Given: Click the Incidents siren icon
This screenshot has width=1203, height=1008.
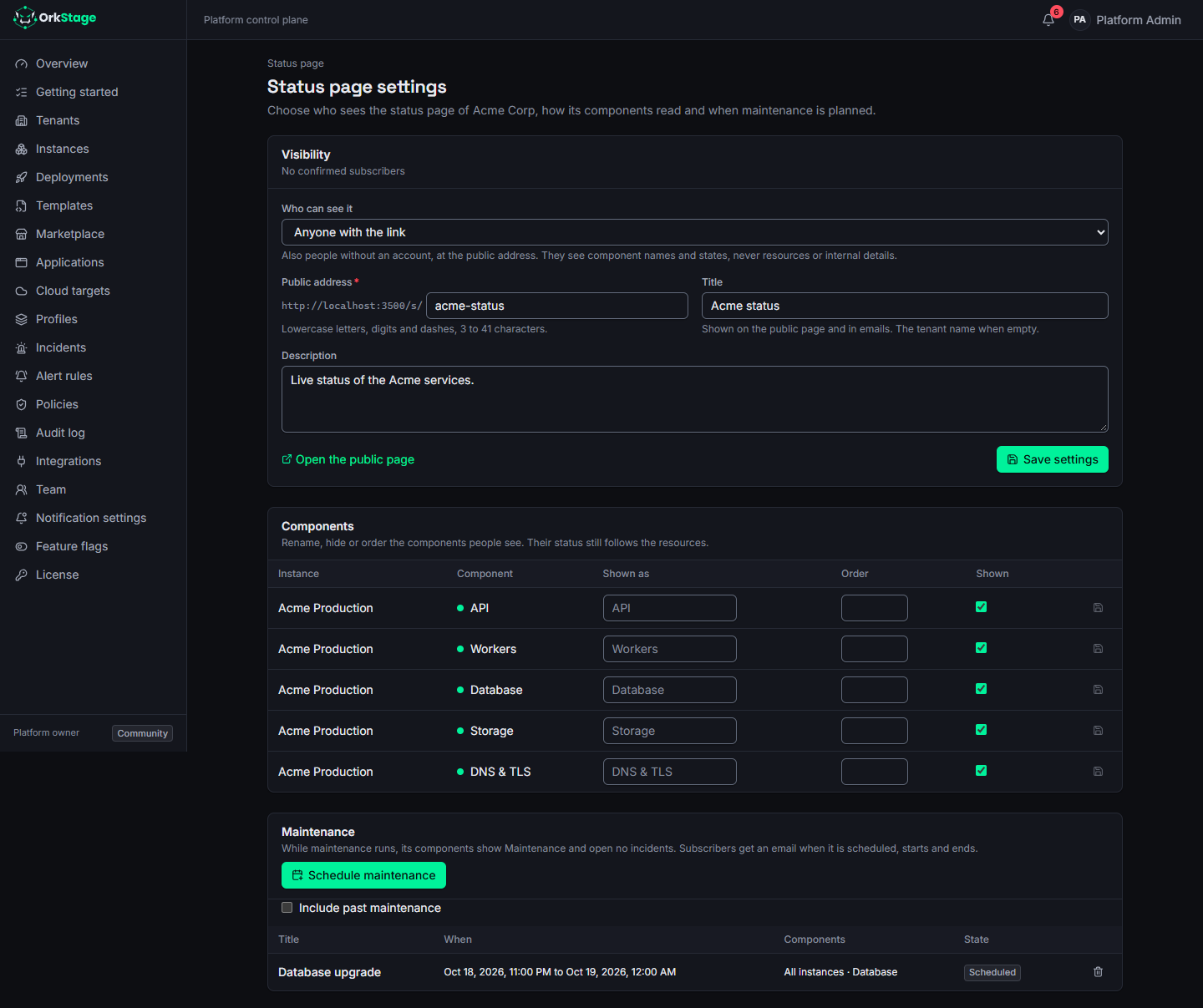Looking at the screenshot, I should (22, 348).
